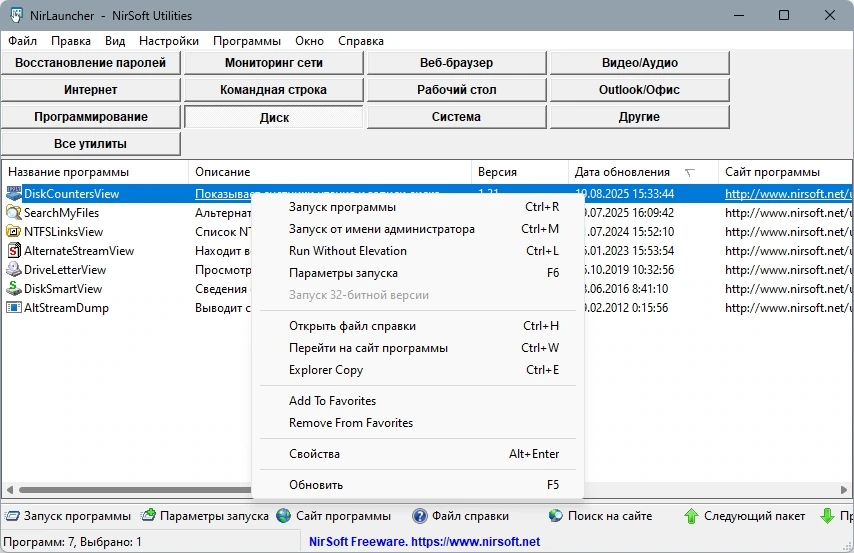Select Explorer Copy menu entry
854x553 pixels.
(418, 370)
